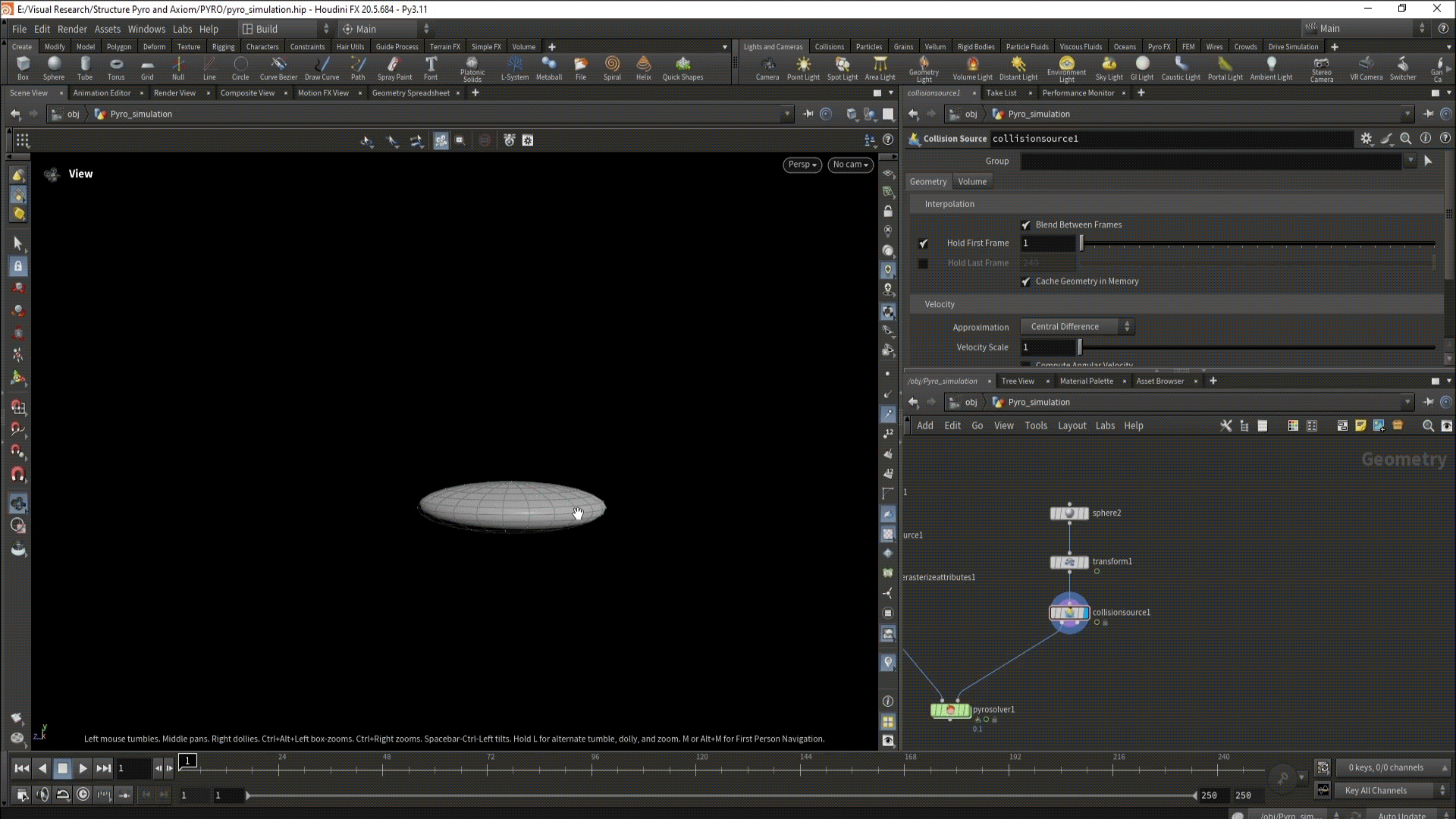Select the Camera shelf tool
The width and height of the screenshot is (1456, 819).
point(767,67)
